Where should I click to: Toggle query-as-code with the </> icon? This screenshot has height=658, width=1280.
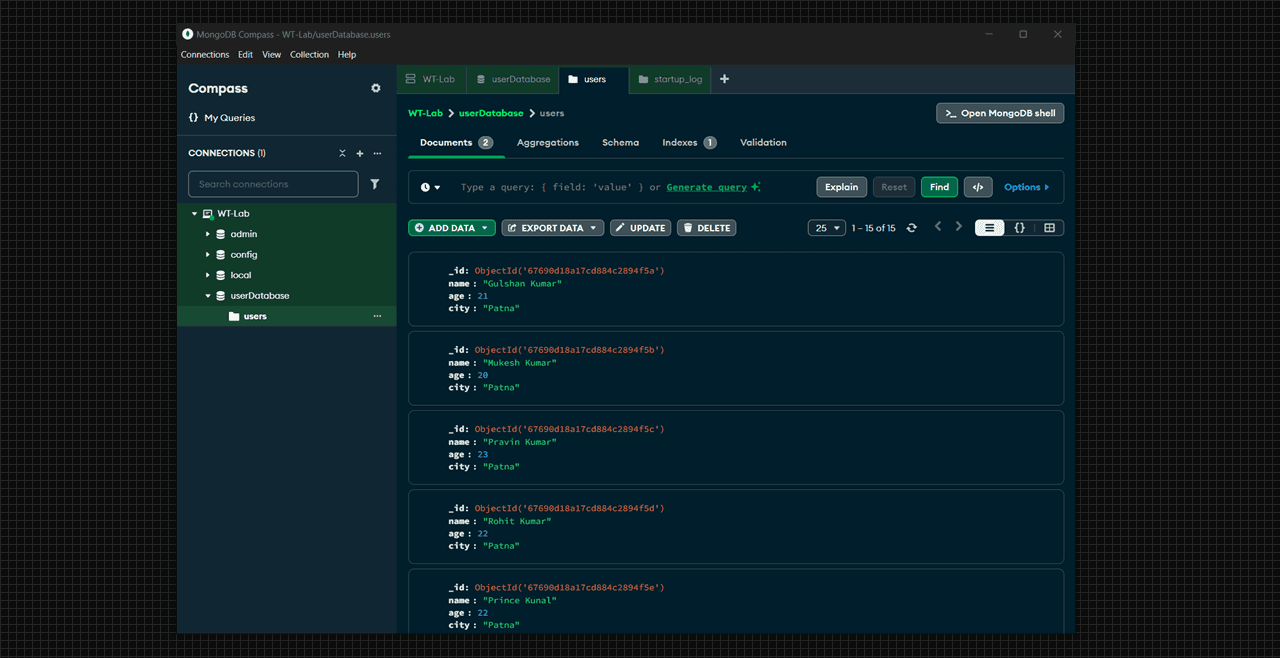(978, 187)
